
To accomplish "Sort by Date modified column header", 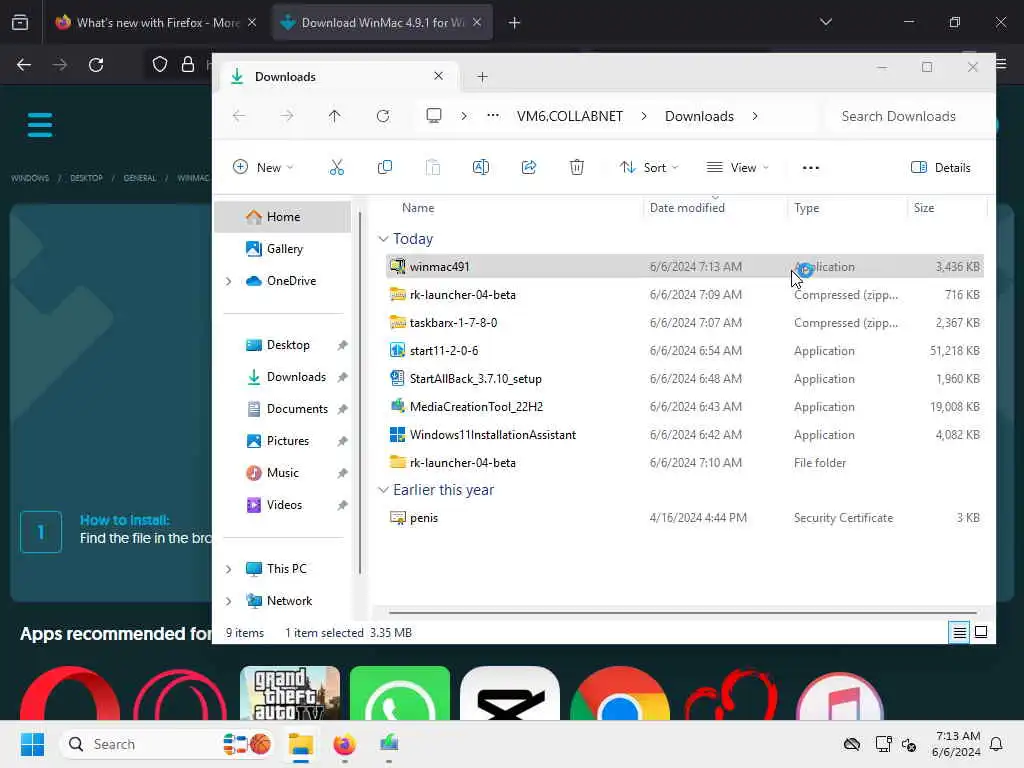I will pyautogui.click(x=687, y=208).
